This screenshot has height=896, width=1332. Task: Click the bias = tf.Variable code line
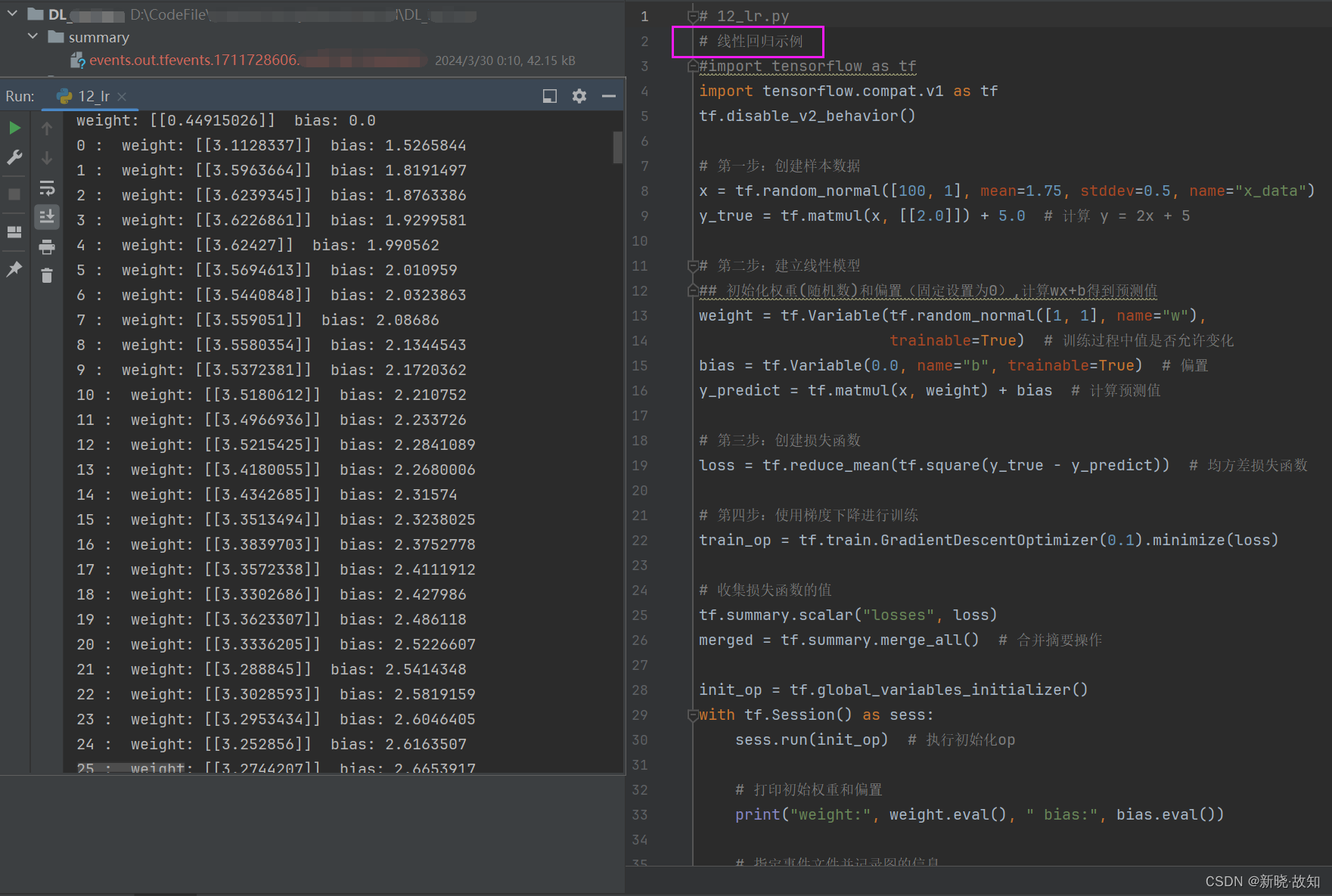(953, 366)
